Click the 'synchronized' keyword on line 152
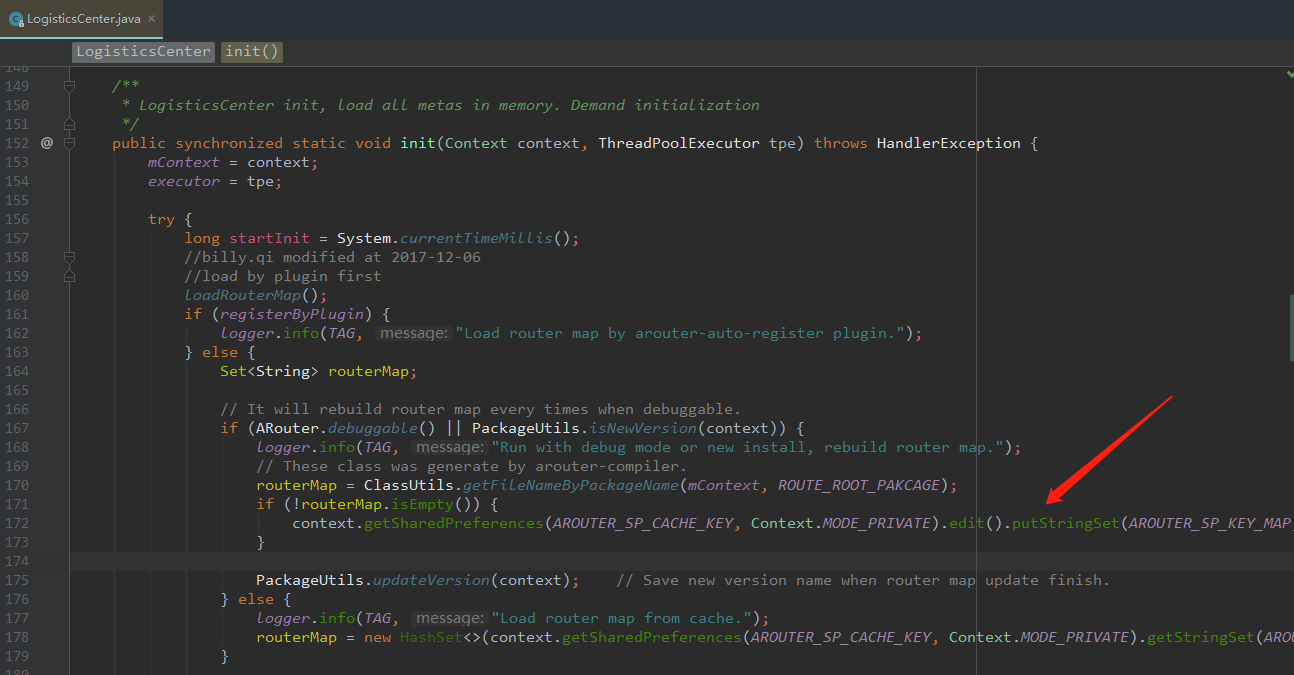This screenshot has height=675, width=1294. pyautogui.click(x=229, y=143)
